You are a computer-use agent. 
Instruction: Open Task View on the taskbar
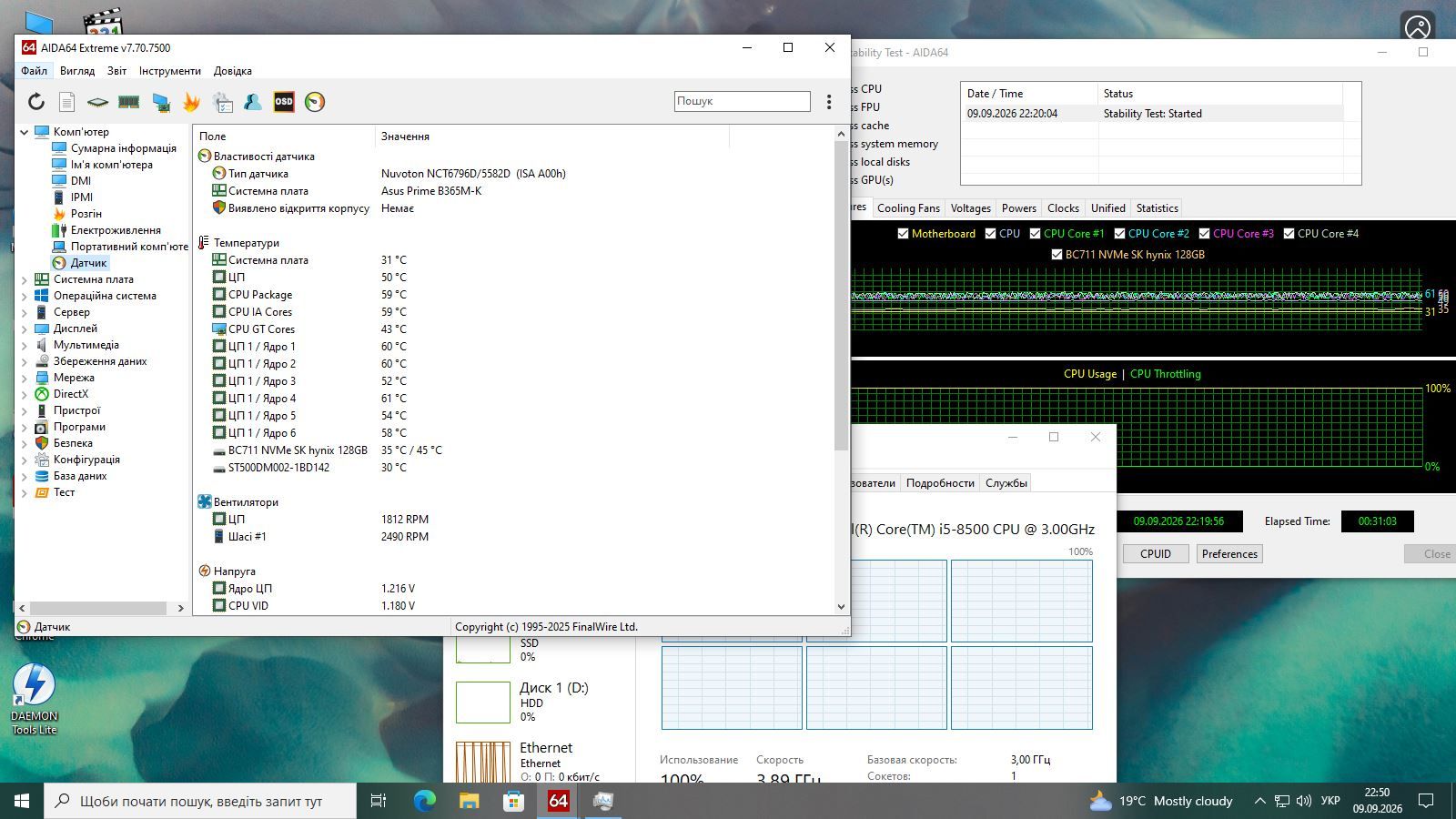(x=379, y=801)
